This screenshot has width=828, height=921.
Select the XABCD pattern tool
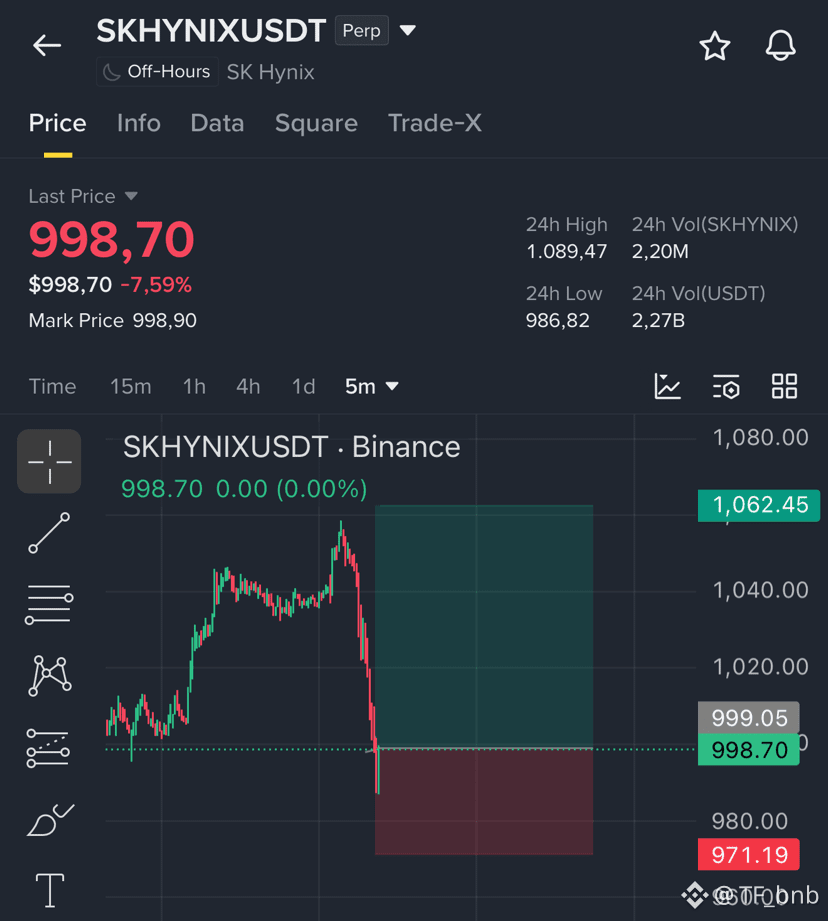[49, 675]
